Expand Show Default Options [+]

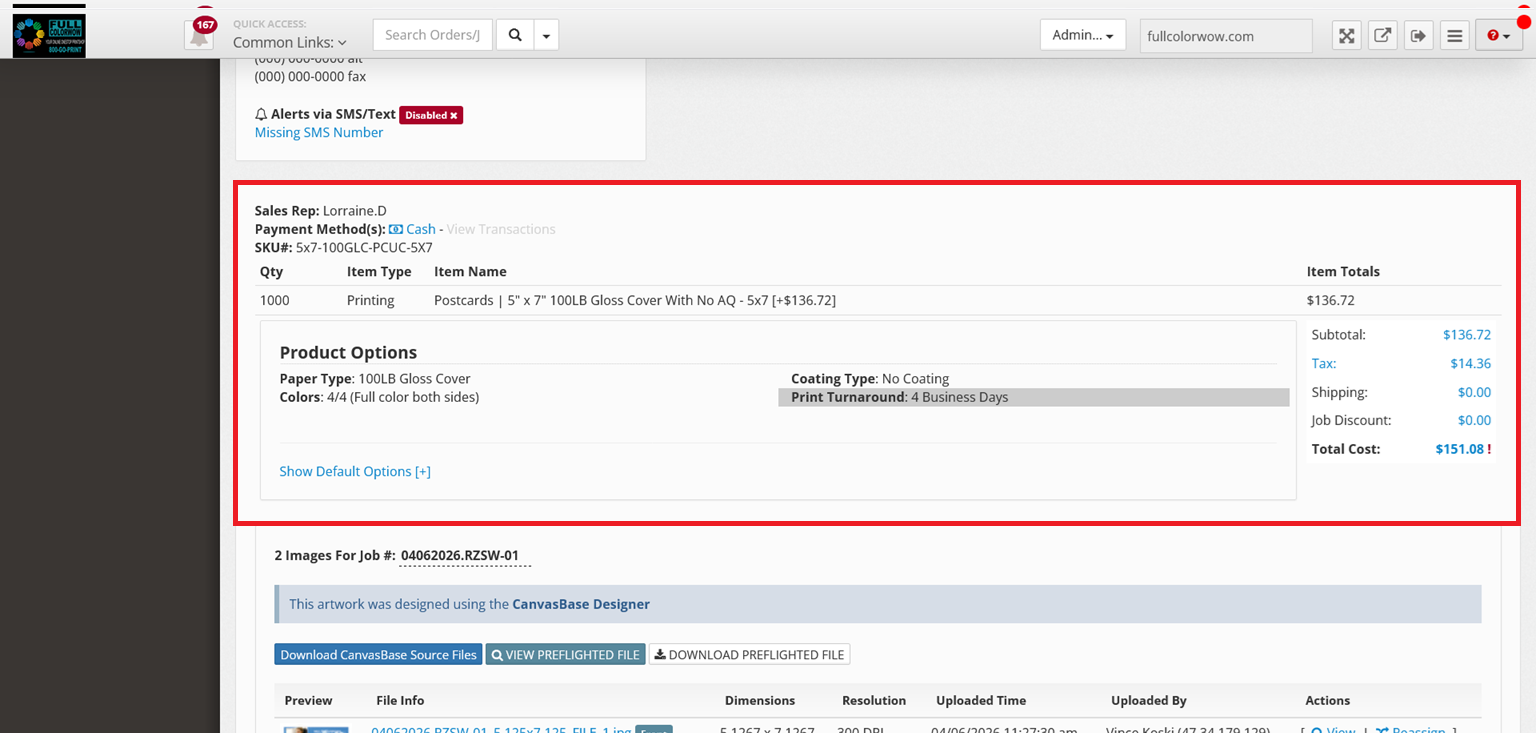355,471
